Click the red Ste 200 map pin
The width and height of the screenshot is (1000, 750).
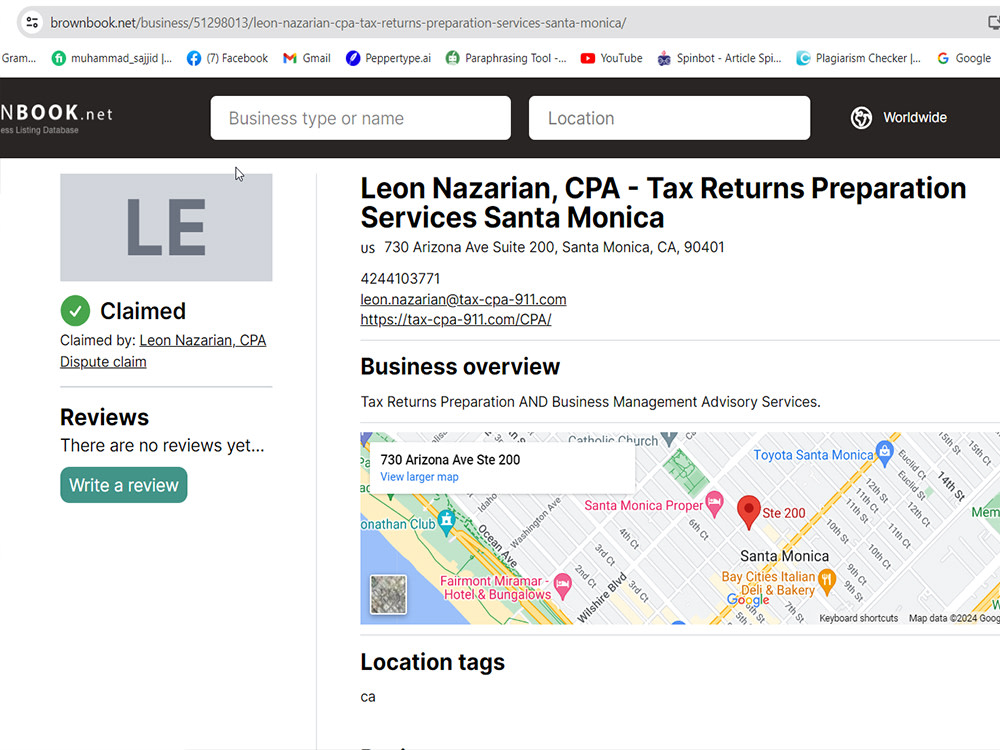point(748,511)
